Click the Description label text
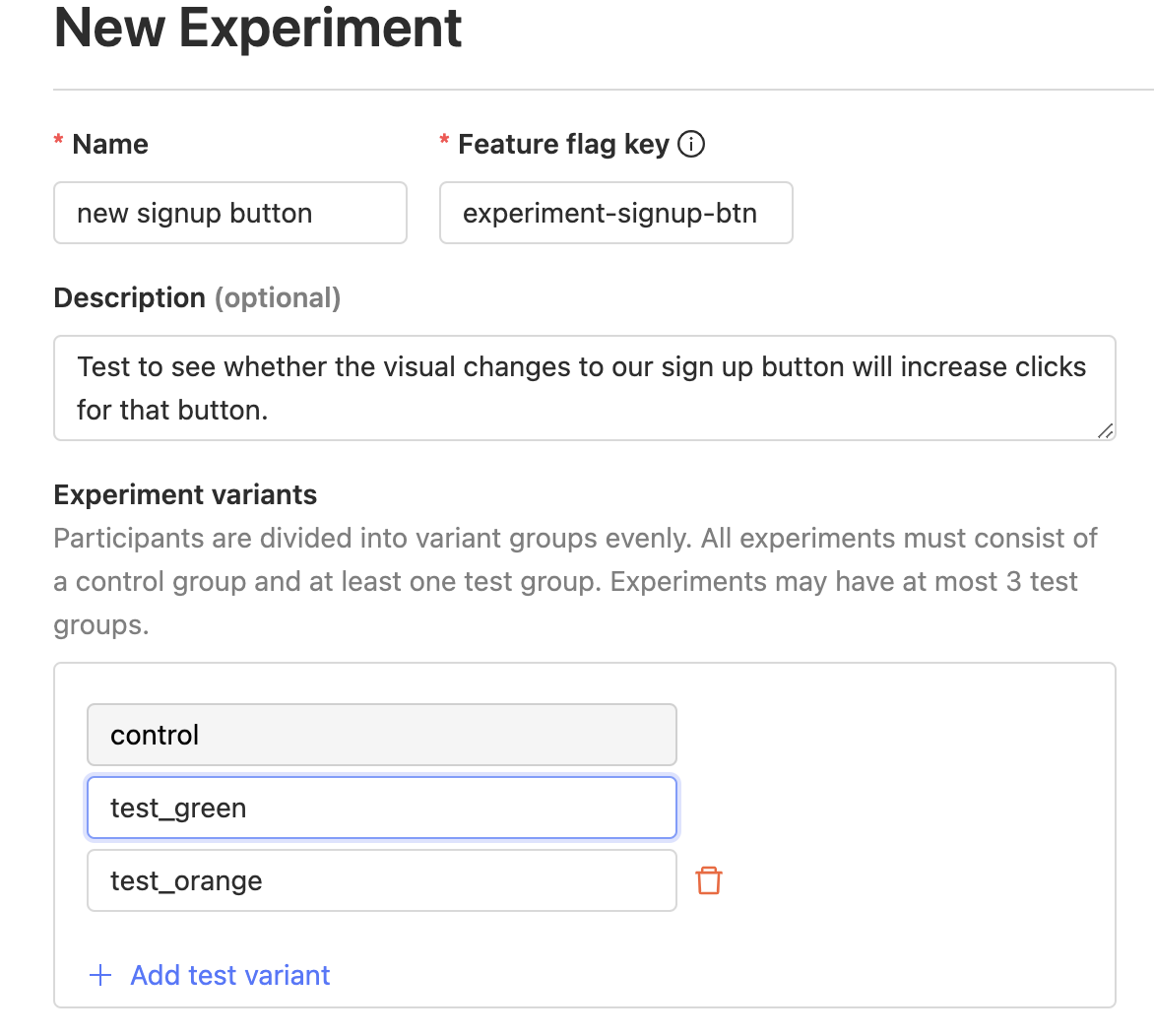The image size is (1154, 1036). point(129,297)
